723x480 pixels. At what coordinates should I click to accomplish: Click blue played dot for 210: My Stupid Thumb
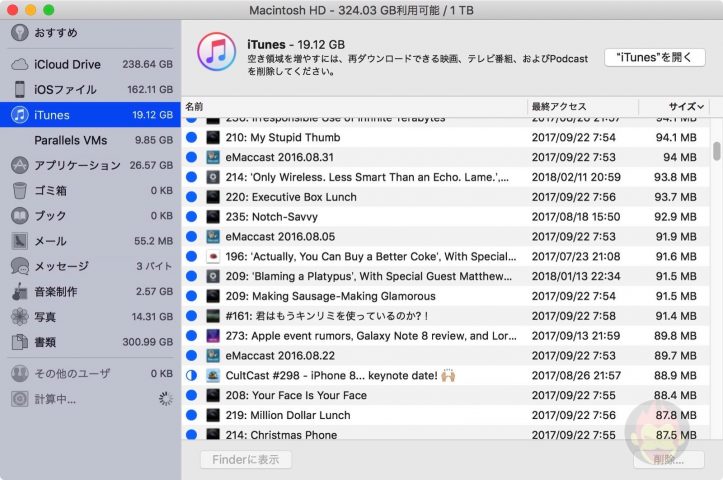pos(191,137)
